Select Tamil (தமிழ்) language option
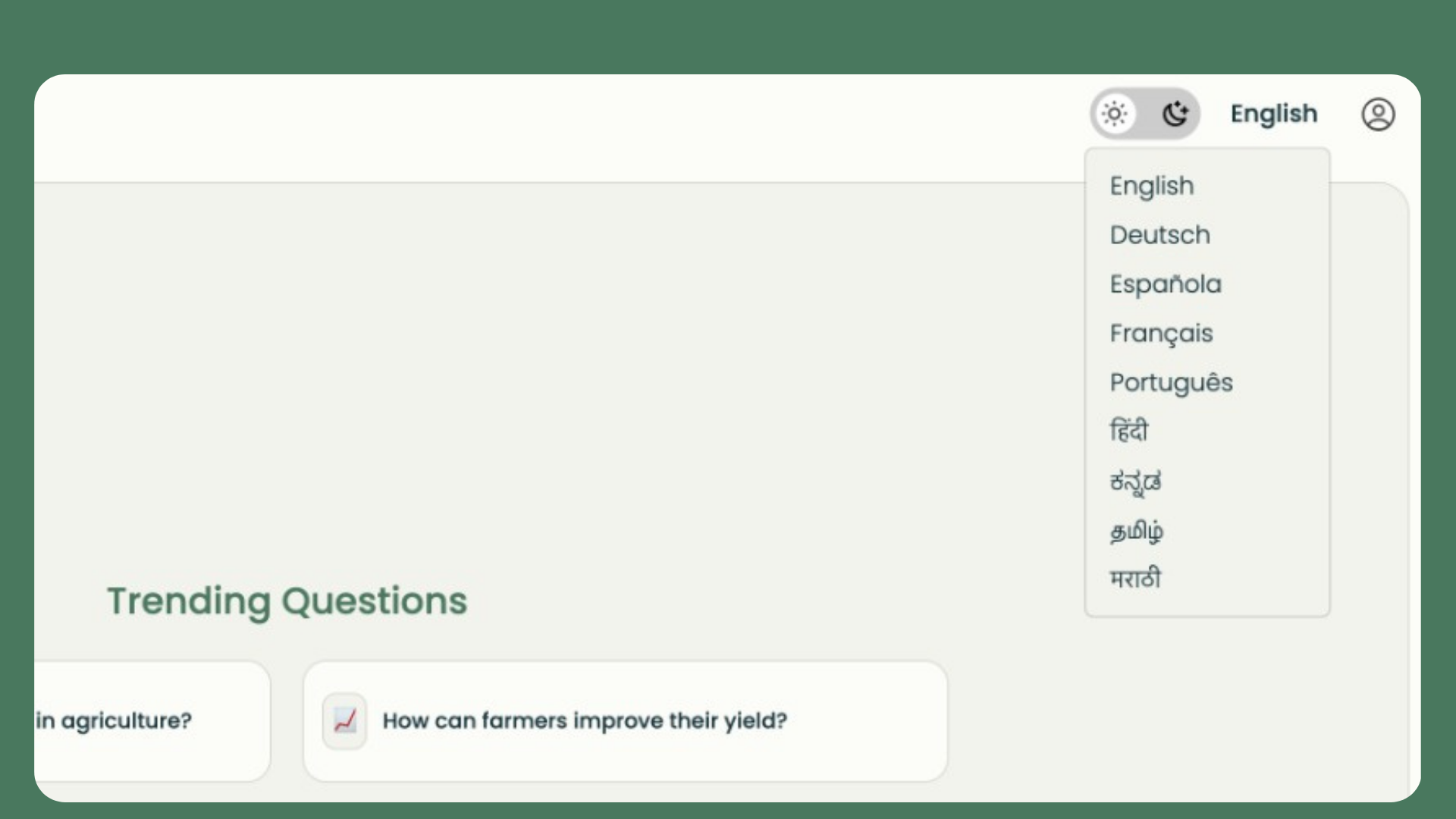The height and width of the screenshot is (819, 1456). [x=1137, y=531]
